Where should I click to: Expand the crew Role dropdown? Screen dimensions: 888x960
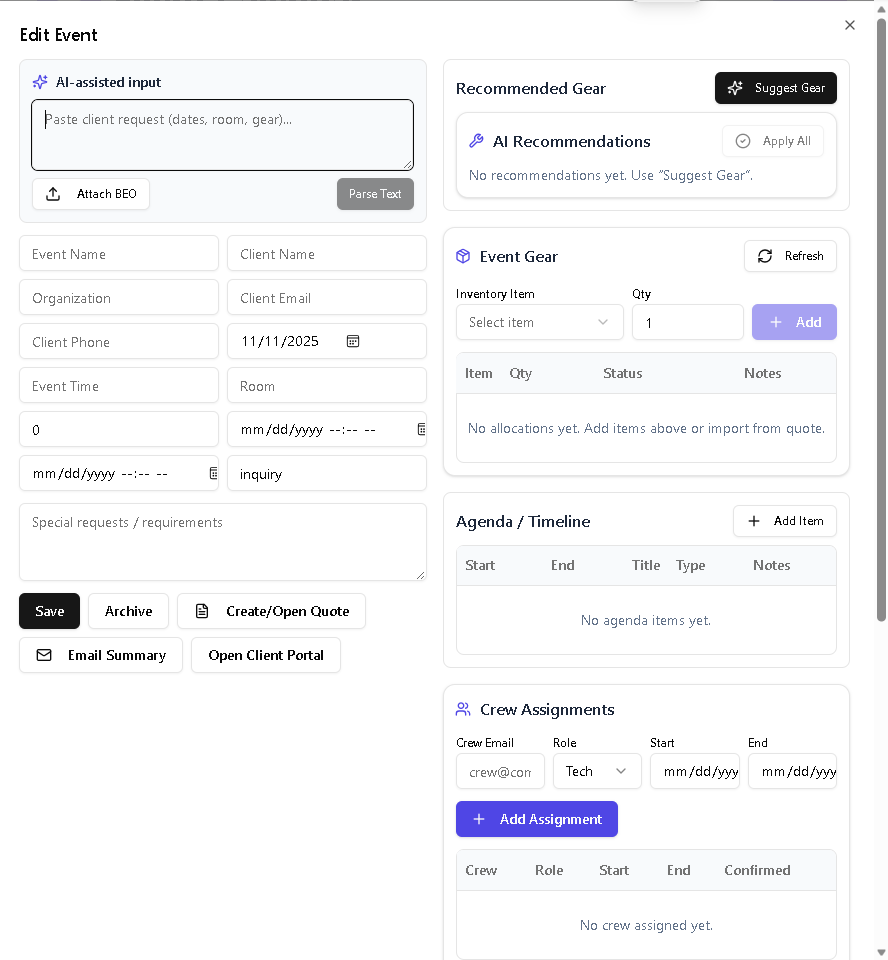pos(596,771)
